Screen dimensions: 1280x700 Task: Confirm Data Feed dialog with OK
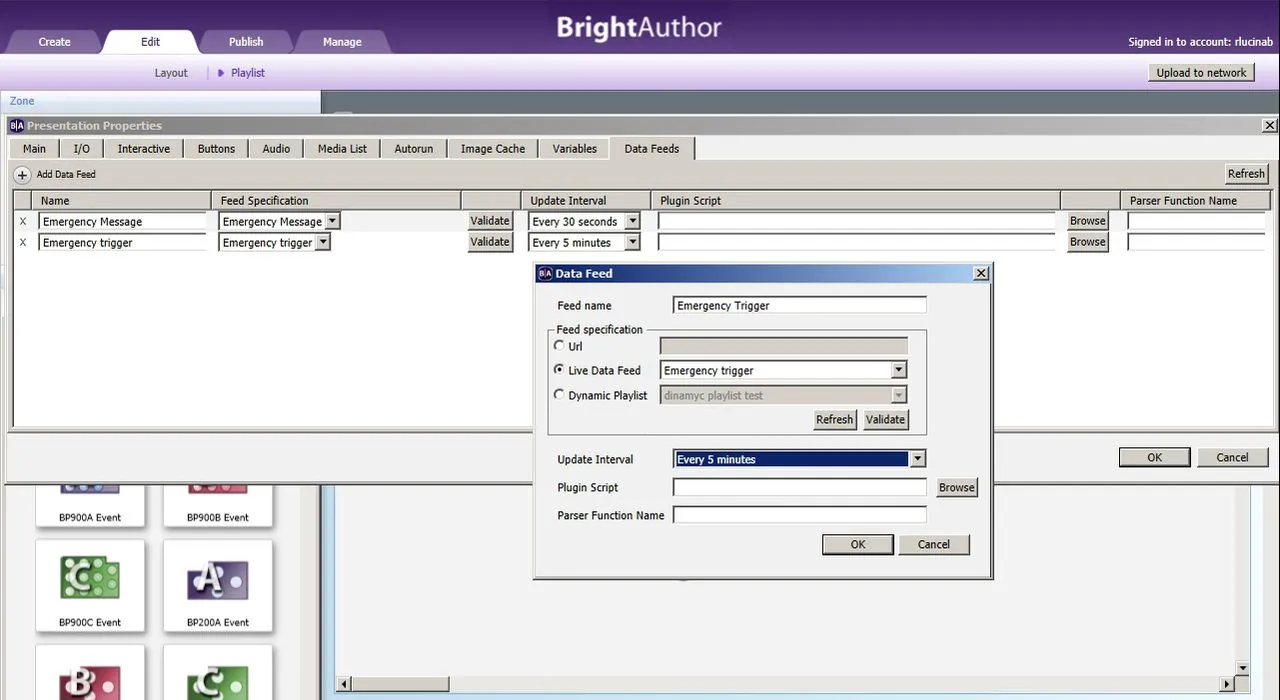tap(858, 545)
